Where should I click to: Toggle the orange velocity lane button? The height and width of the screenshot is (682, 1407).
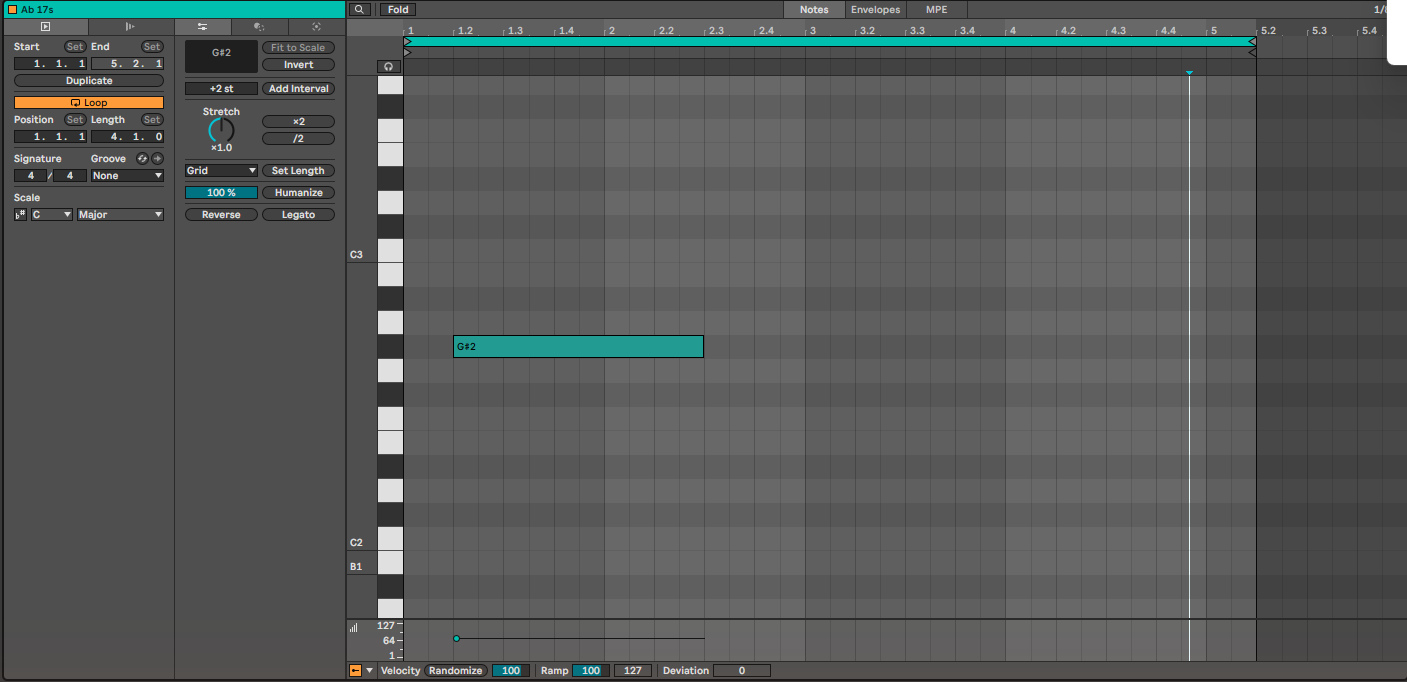point(355,671)
